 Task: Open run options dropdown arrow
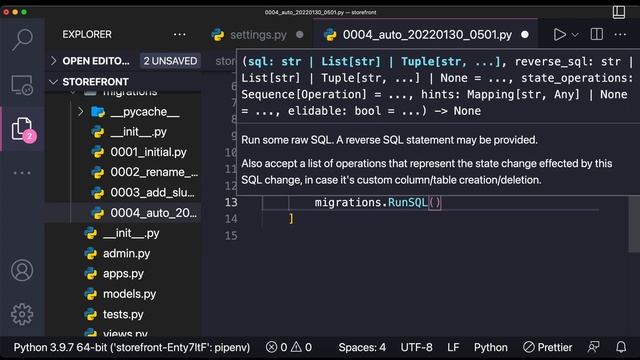tap(575, 35)
